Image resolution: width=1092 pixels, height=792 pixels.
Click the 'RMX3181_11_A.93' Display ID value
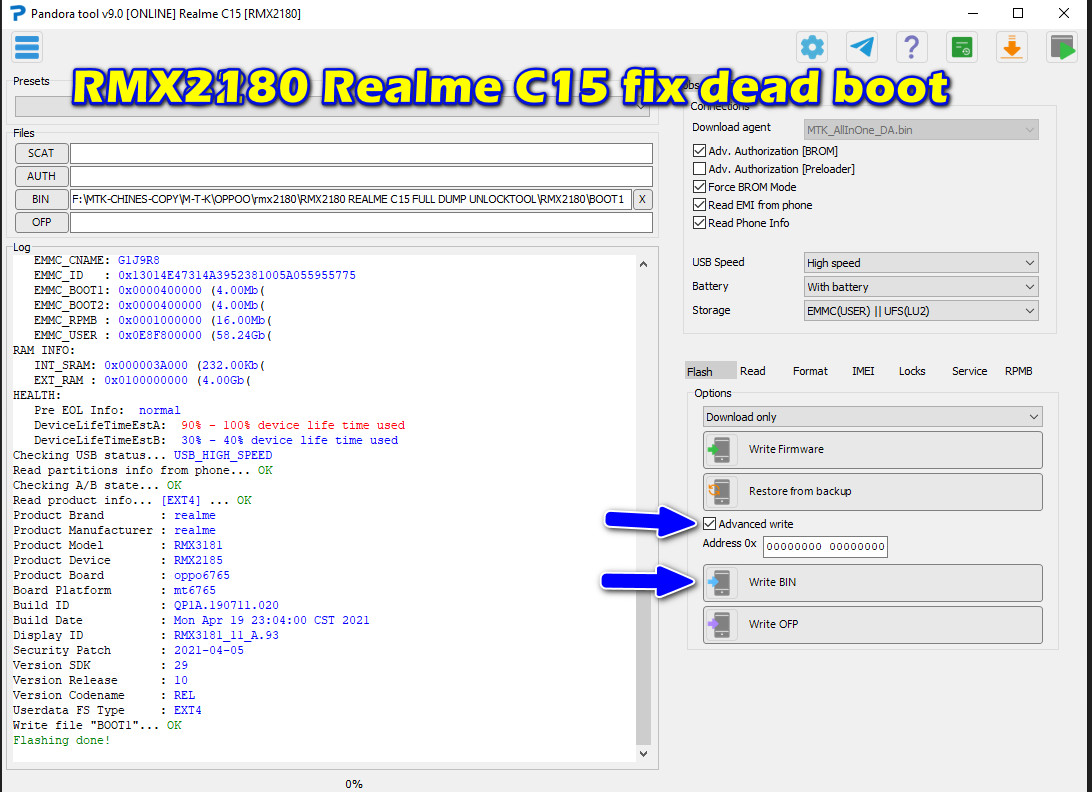(226, 635)
